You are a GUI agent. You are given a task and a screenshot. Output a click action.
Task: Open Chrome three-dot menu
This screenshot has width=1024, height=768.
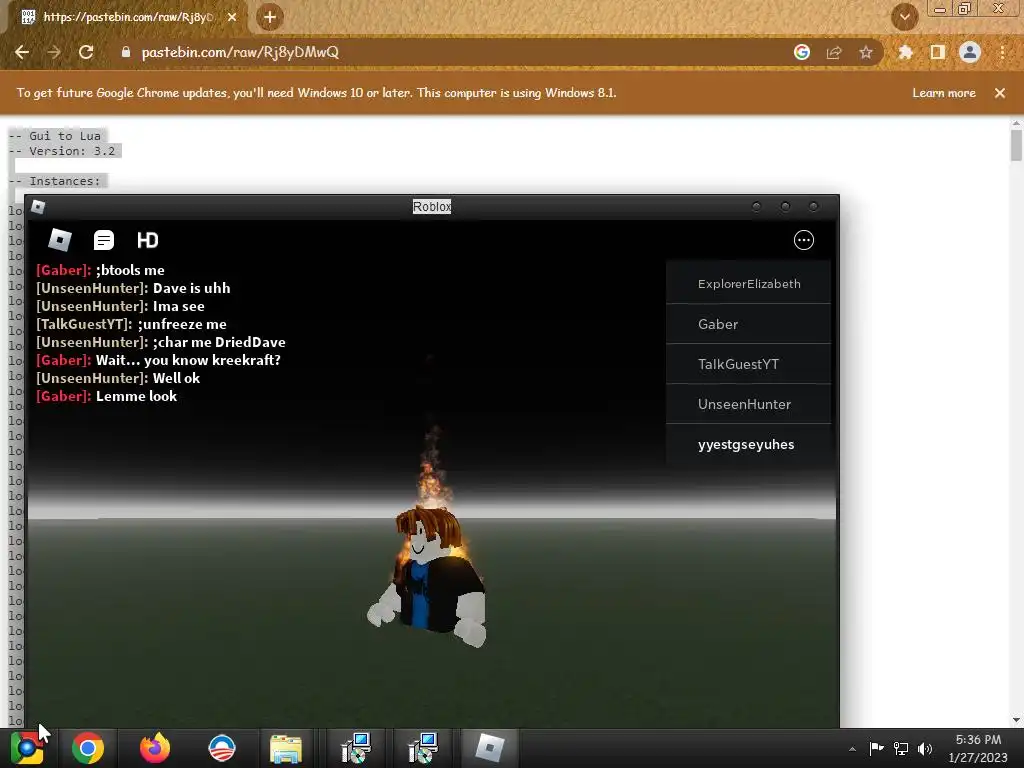pyautogui.click(x=1002, y=52)
